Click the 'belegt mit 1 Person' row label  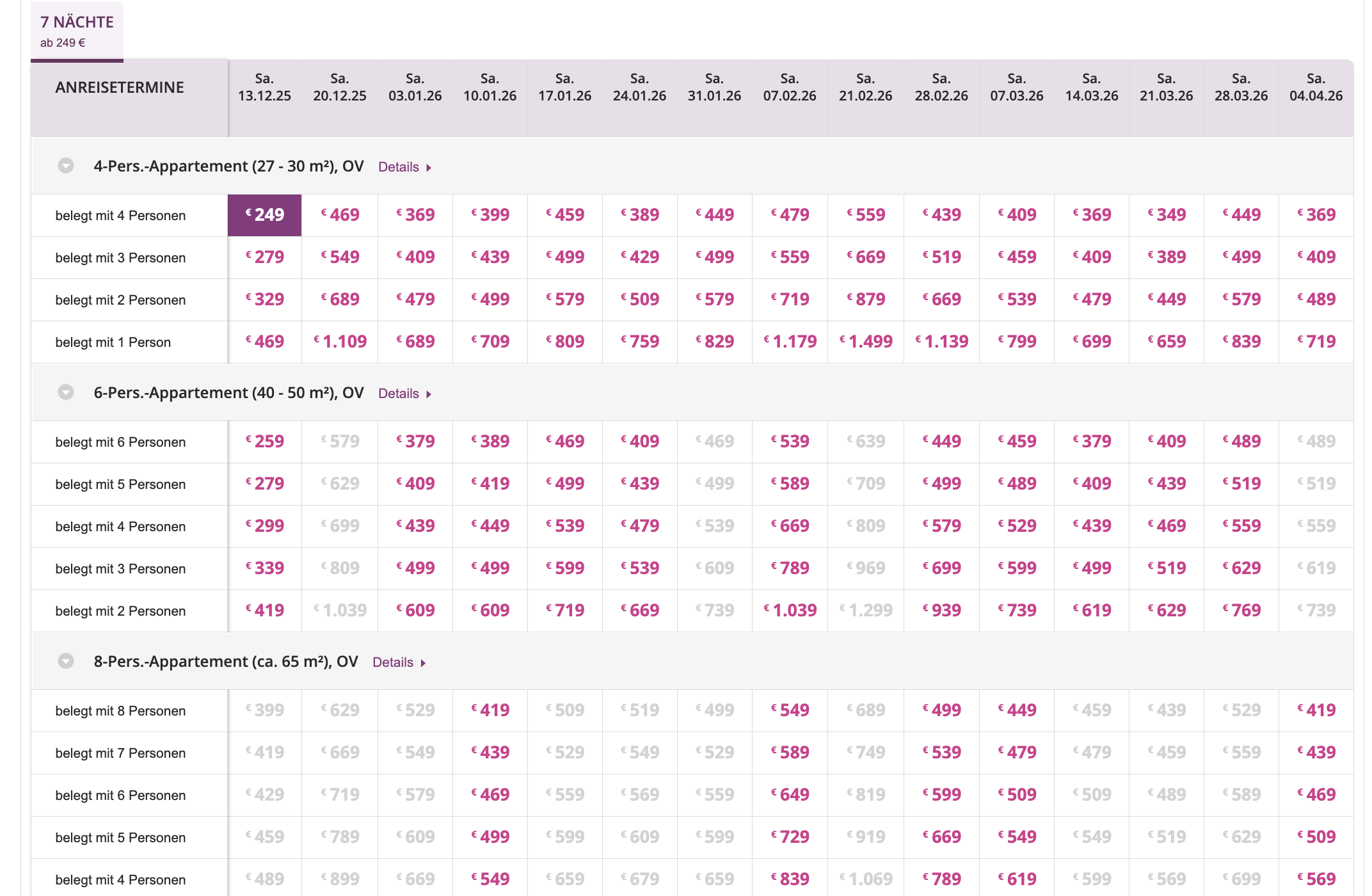tap(113, 342)
